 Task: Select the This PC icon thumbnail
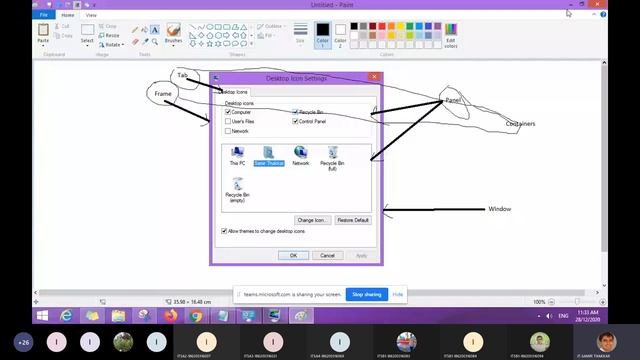click(x=237, y=156)
